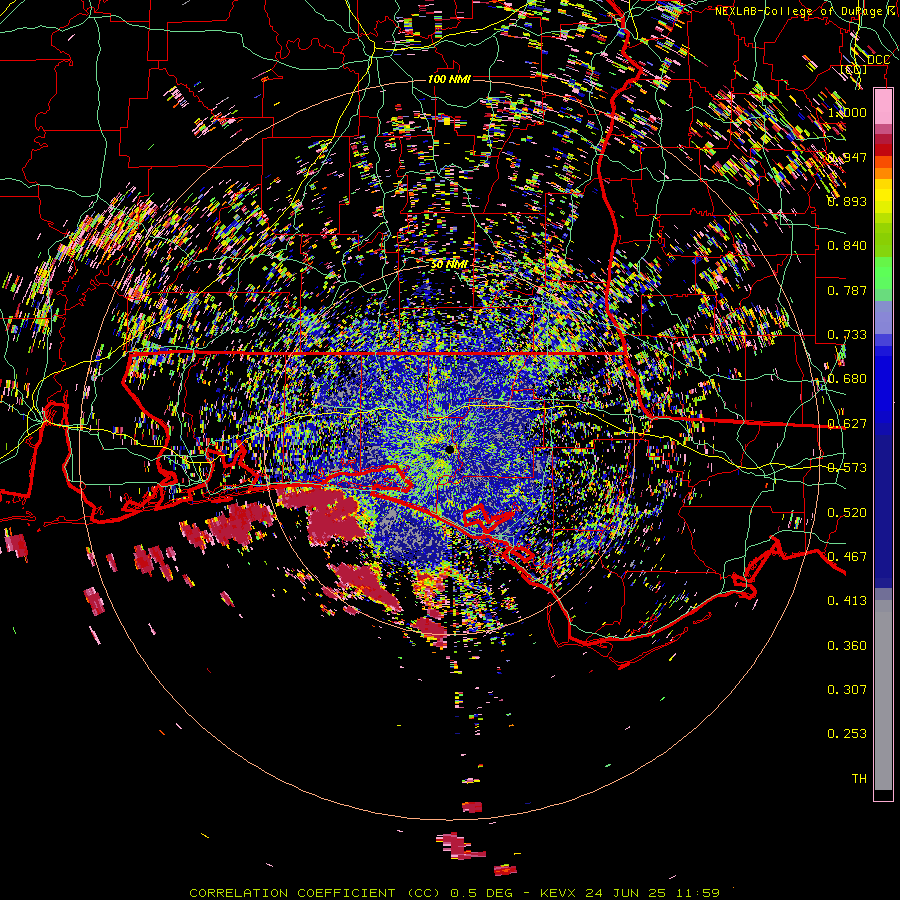Viewport: 900px width, 900px height.
Task: Pick the bright red swatch in color bar
Action: [883, 149]
